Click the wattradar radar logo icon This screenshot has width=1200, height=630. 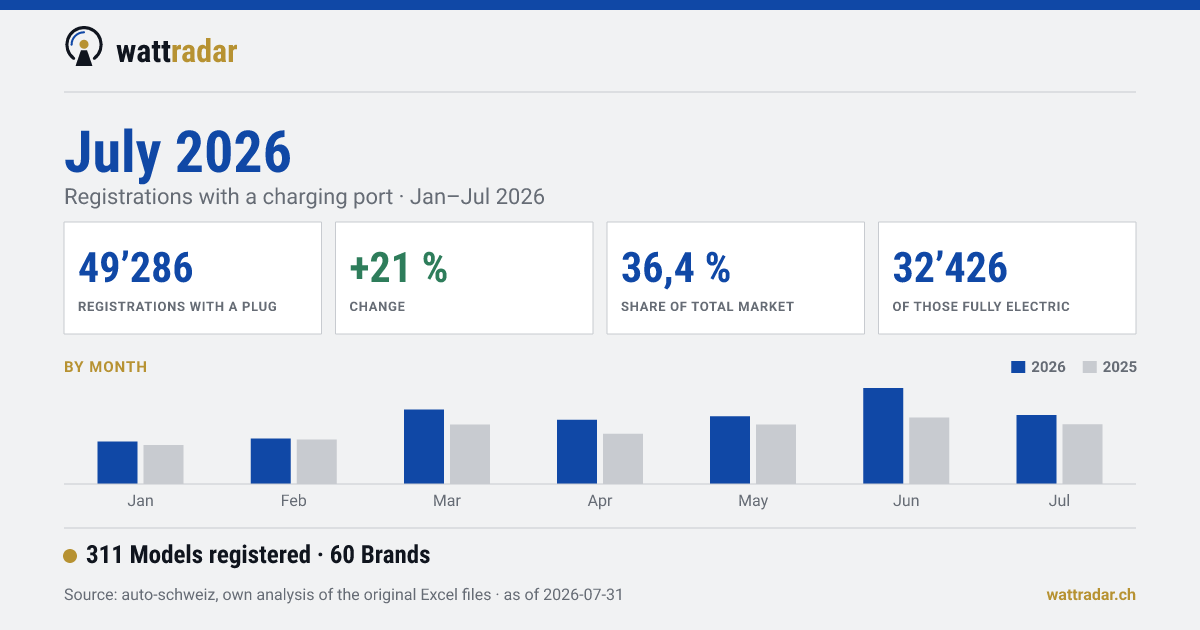(84, 46)
